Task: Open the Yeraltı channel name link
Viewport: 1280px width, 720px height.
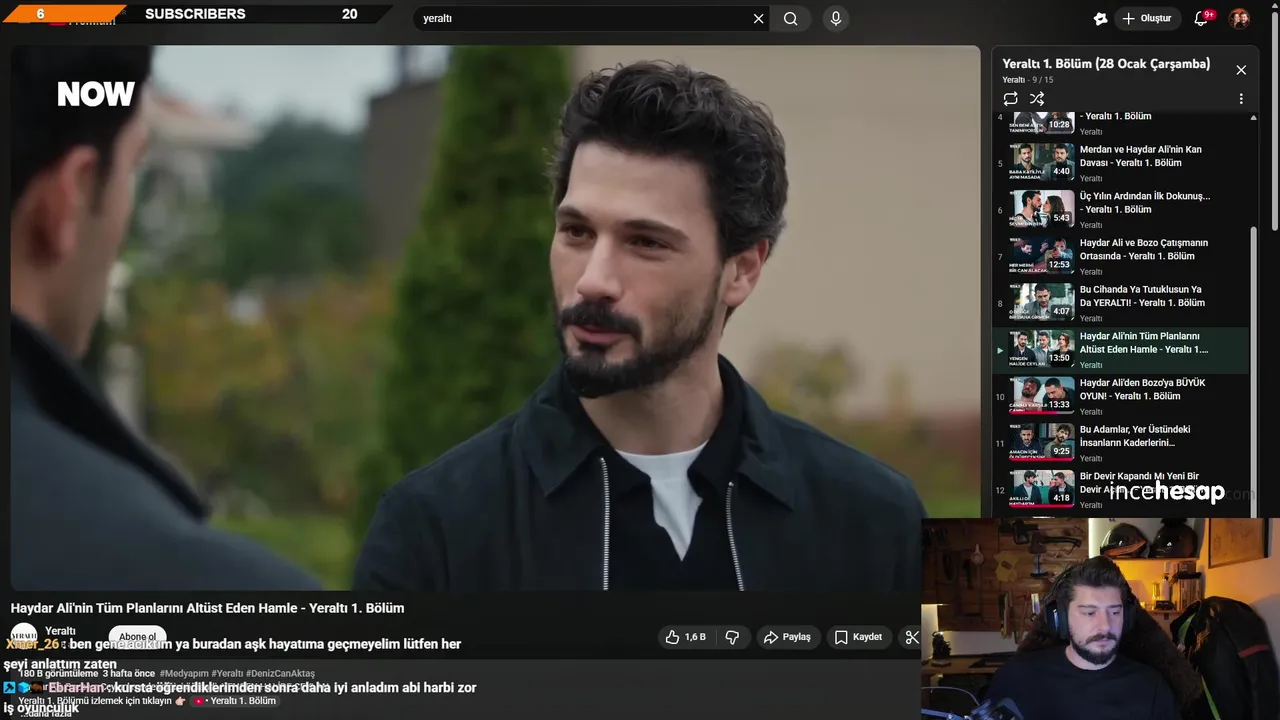Action: tap(60, 631)
